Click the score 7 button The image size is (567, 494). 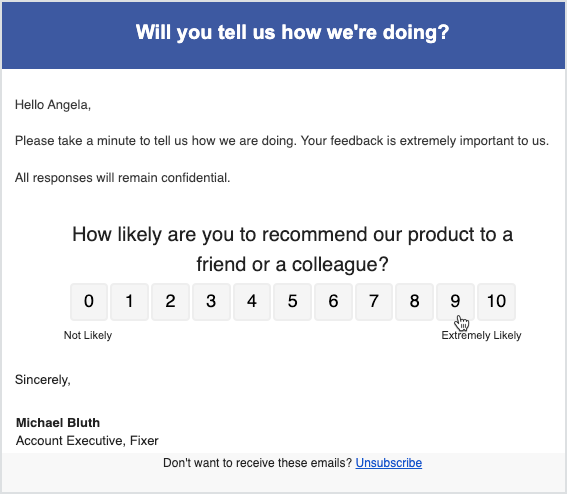(x=374, y=302)
